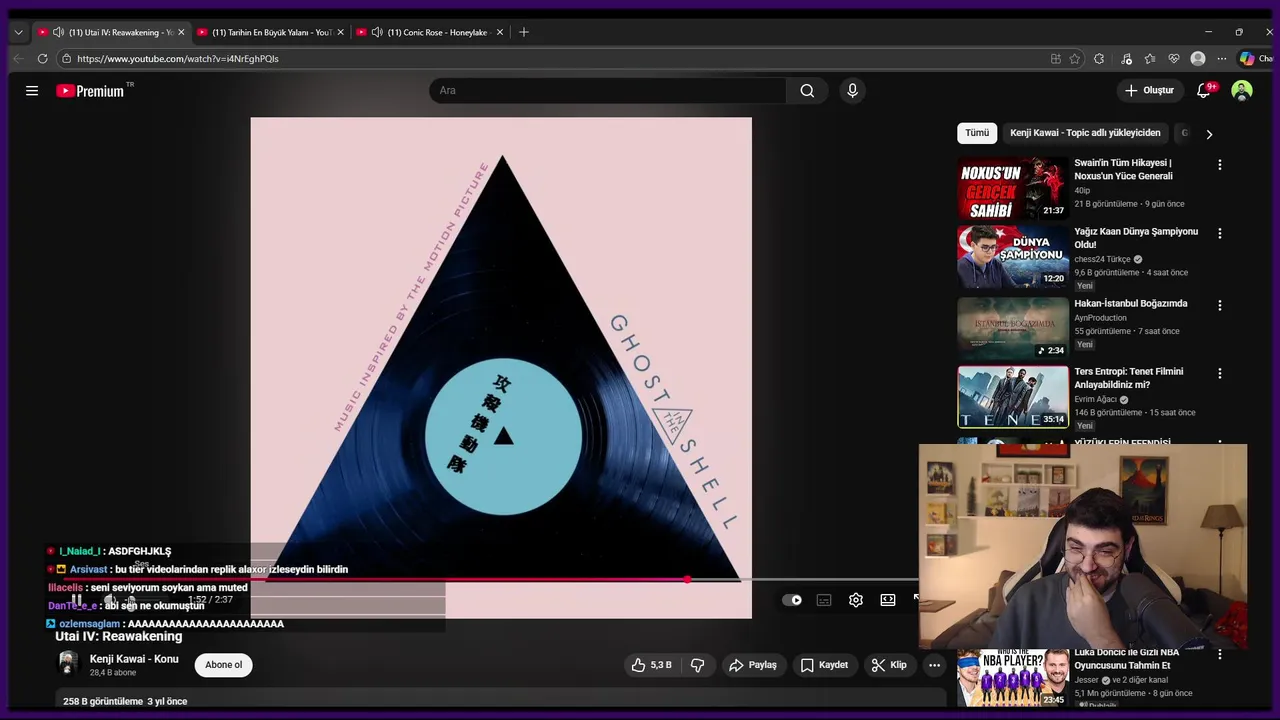Open Yağız Kaan Dünya Şampiyonu Oldu title
Screen dimensions: 1280x720
(x=1136, y=238)
